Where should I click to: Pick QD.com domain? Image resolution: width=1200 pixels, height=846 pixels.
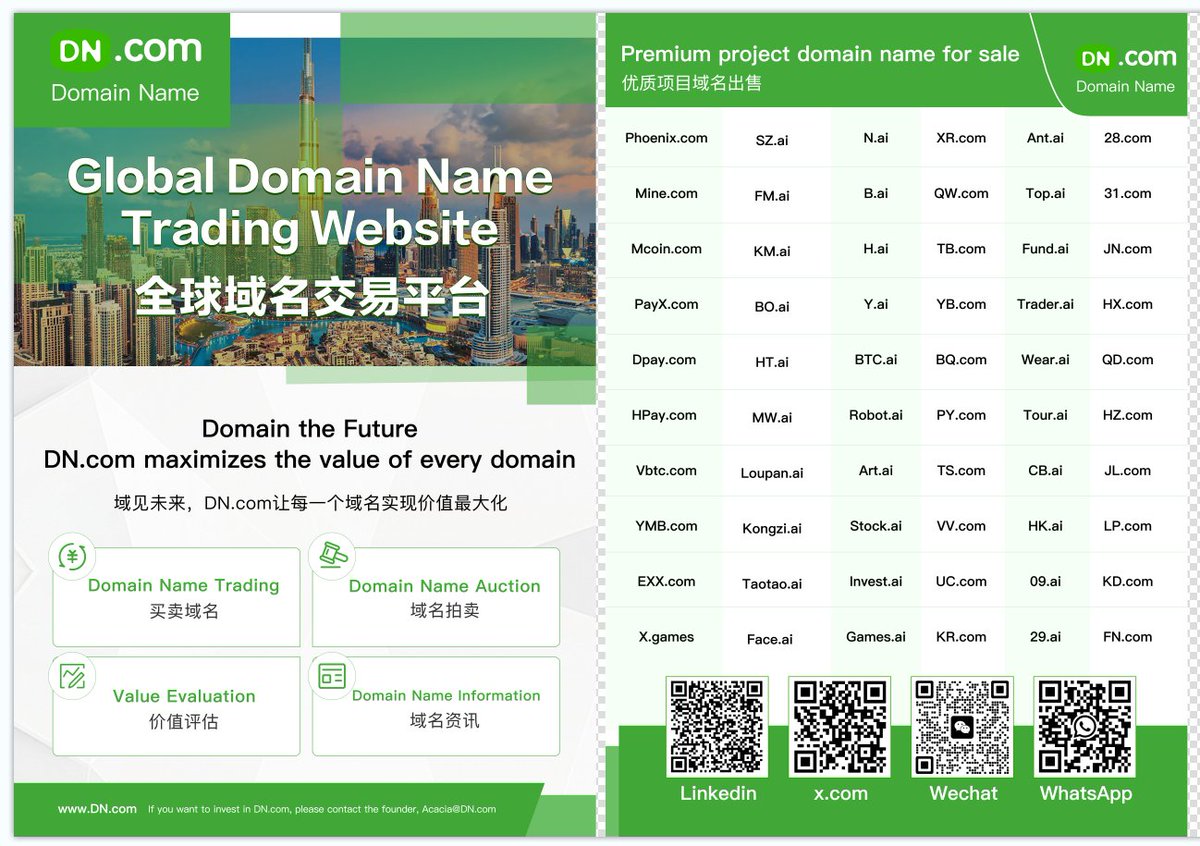point(1127,360)
